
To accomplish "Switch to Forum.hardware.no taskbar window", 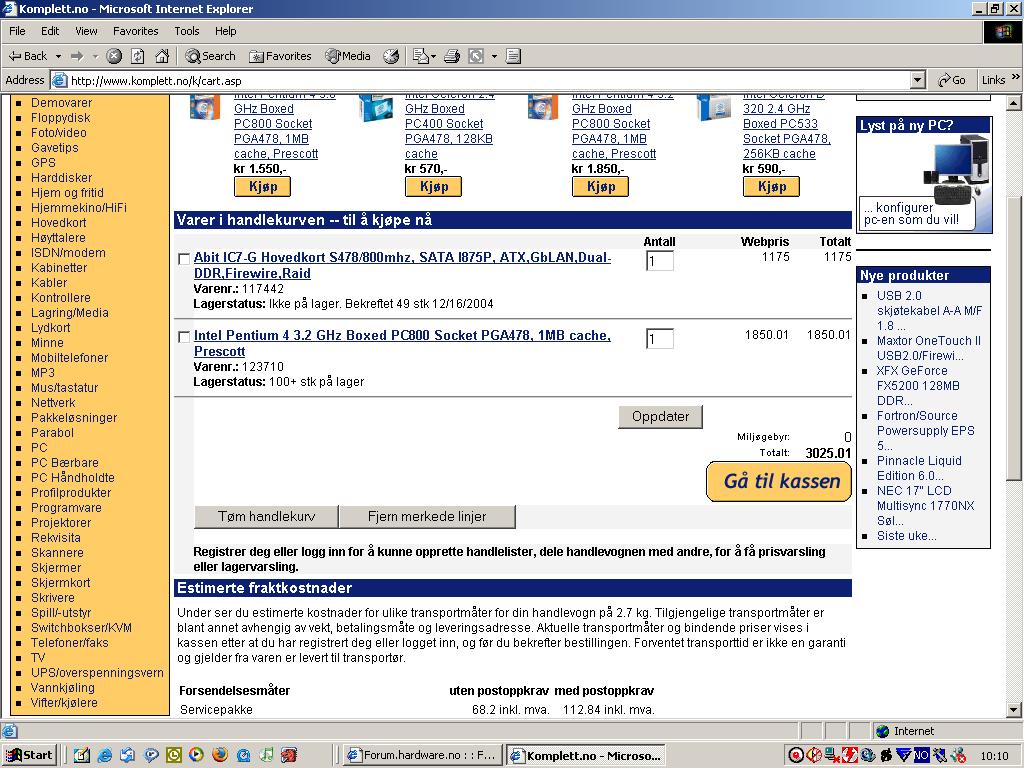I will 423,756.
